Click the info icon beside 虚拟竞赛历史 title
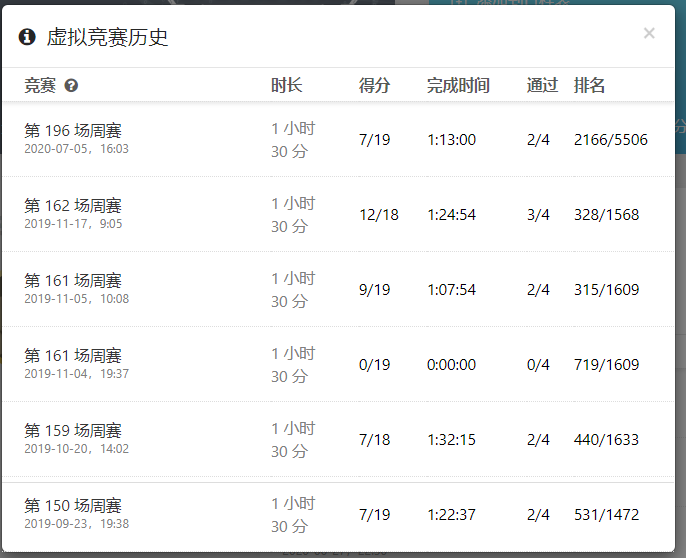The height and width of the screenshot is (558, 686). click(x=27, y=37)
